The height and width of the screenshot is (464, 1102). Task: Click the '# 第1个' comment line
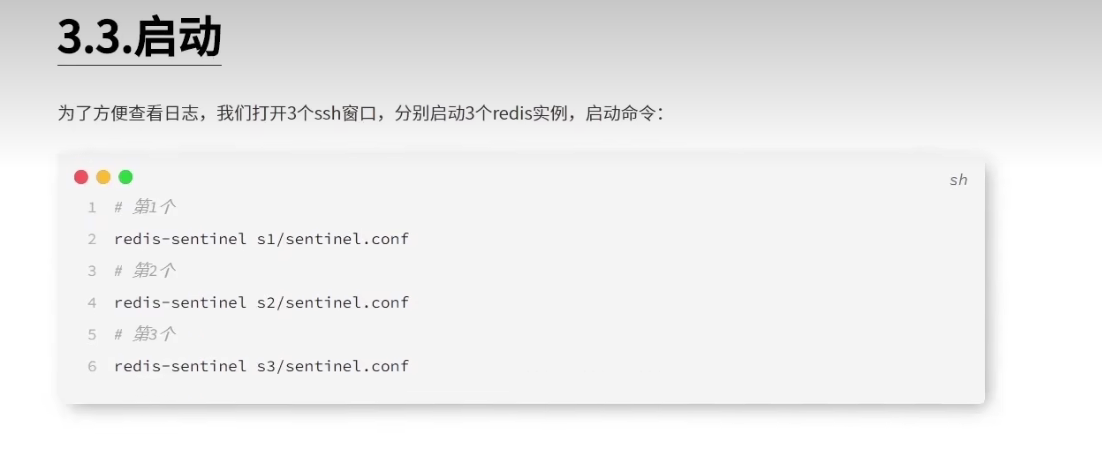pyautogui.click(x=145, y=207)
